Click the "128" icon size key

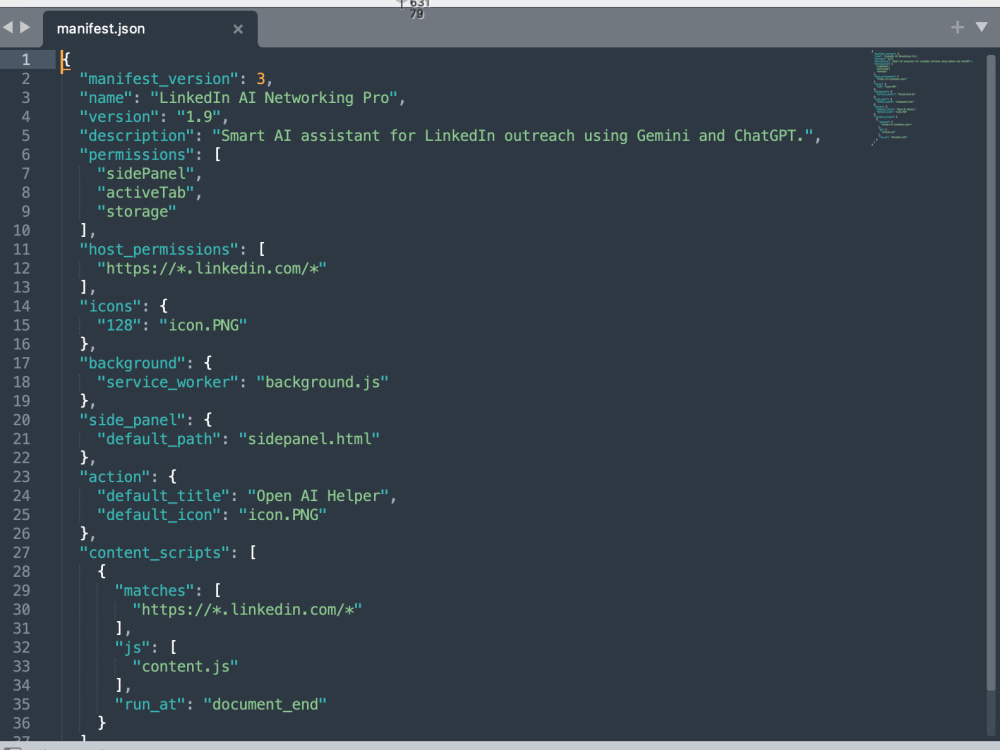(x=119, y=325)
